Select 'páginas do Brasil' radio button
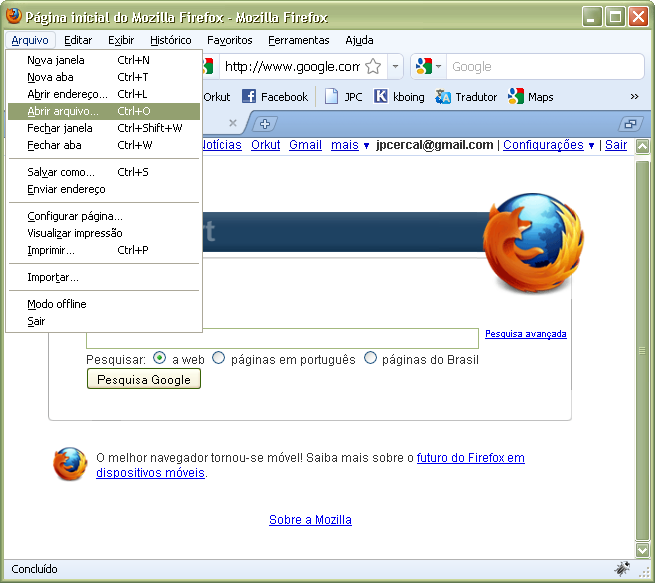Screen dimensions: 655x583 [370, 358]
